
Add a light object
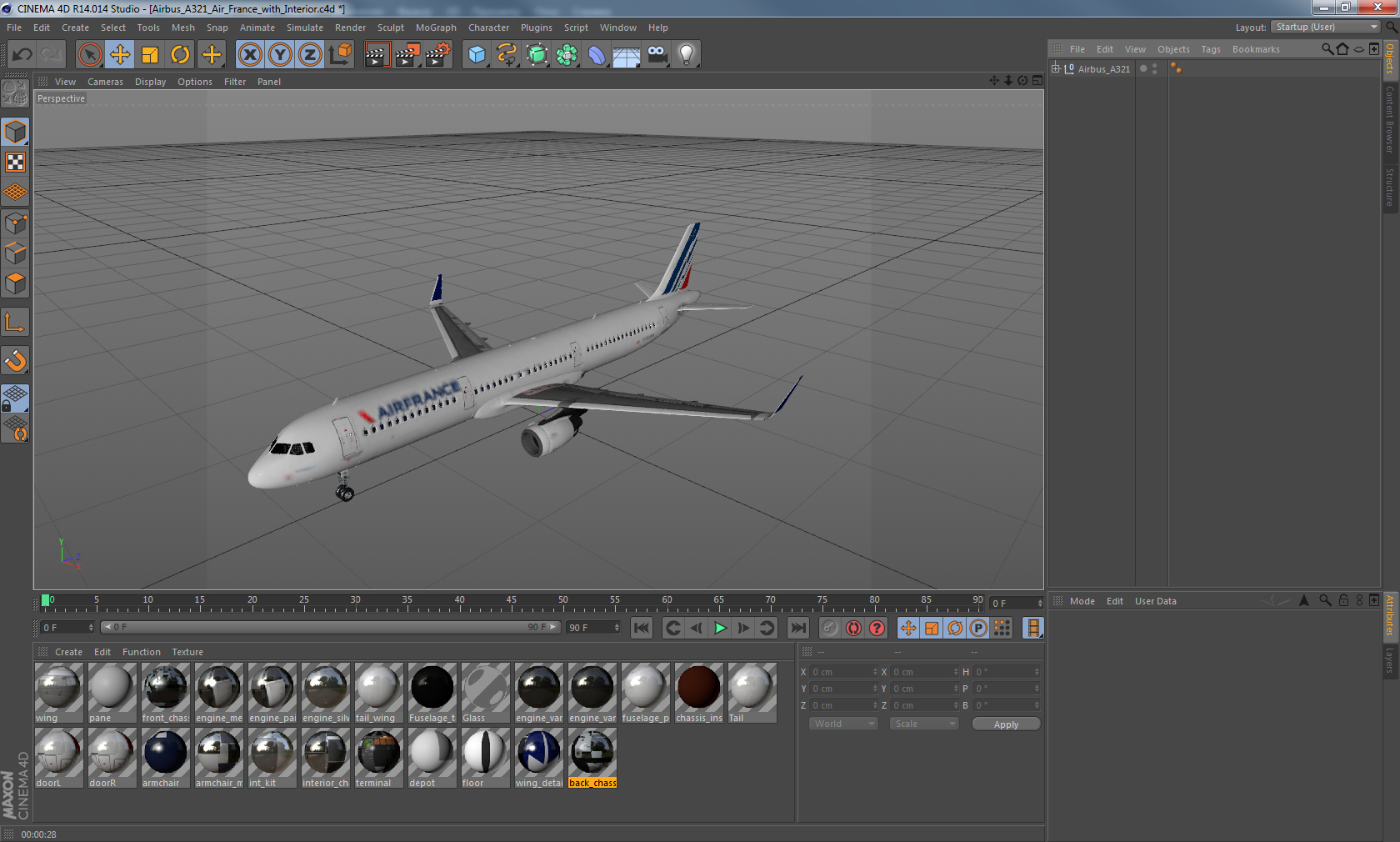(x=687, y=55)
